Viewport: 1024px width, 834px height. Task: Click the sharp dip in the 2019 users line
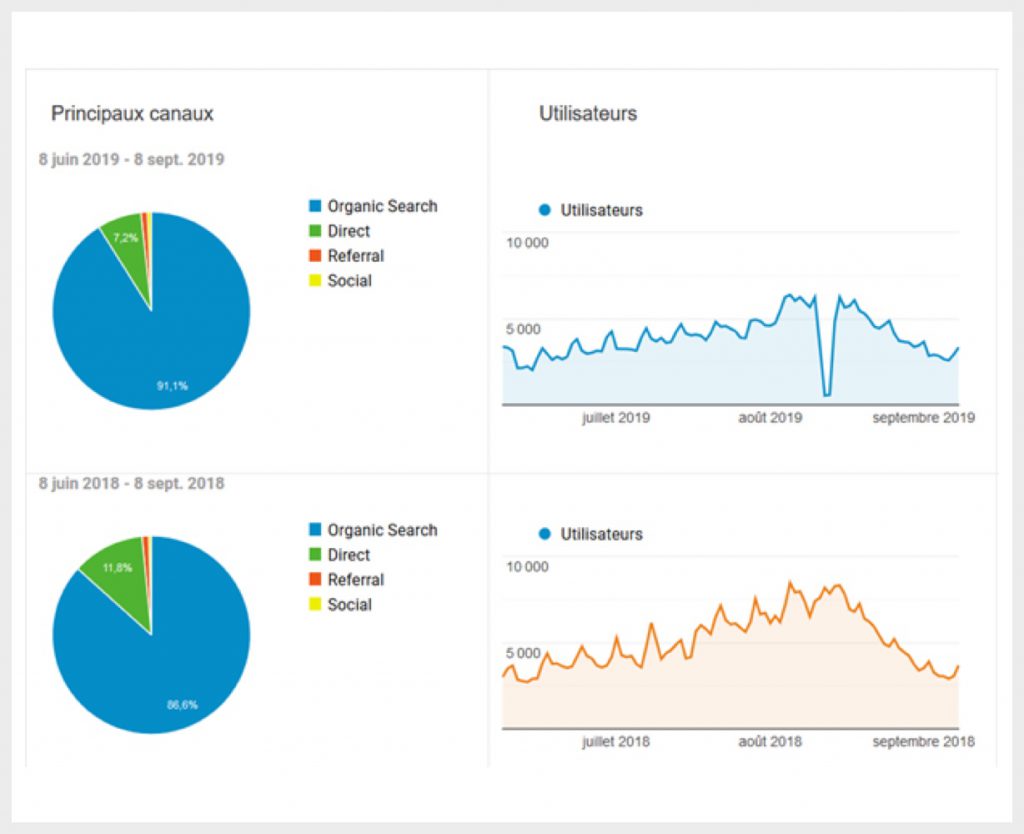pos(826,394)
